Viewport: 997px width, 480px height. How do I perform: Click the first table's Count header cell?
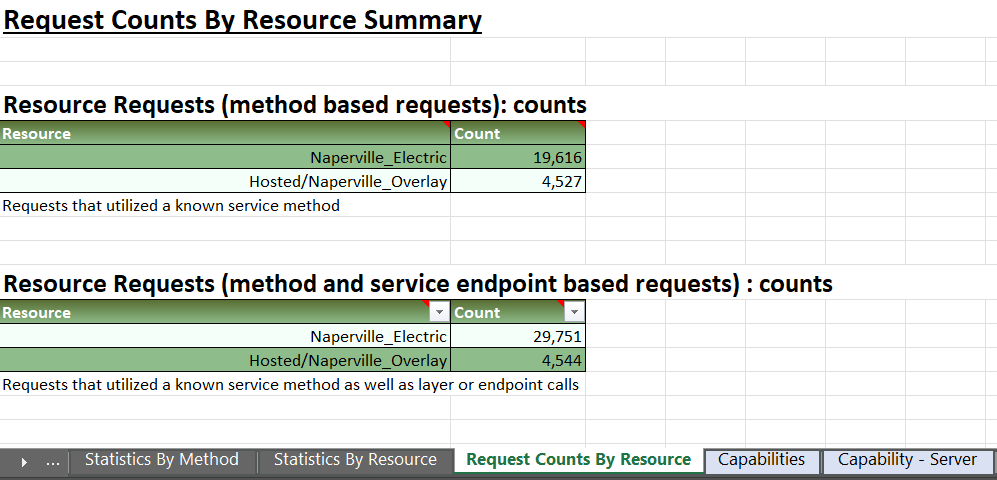point(518,134)
